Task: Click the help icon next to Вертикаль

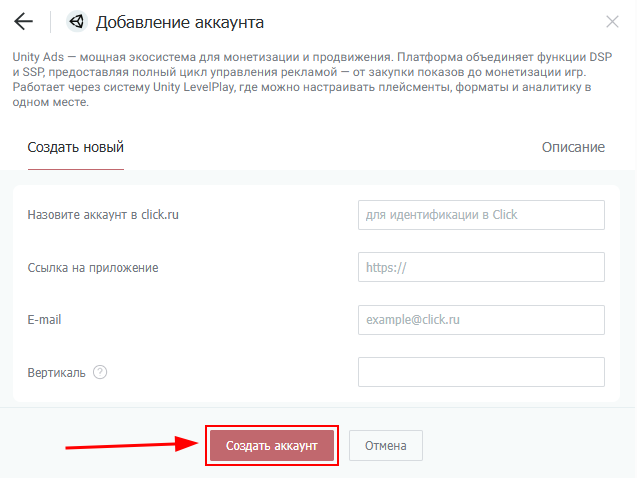Action: pos(100,372)
